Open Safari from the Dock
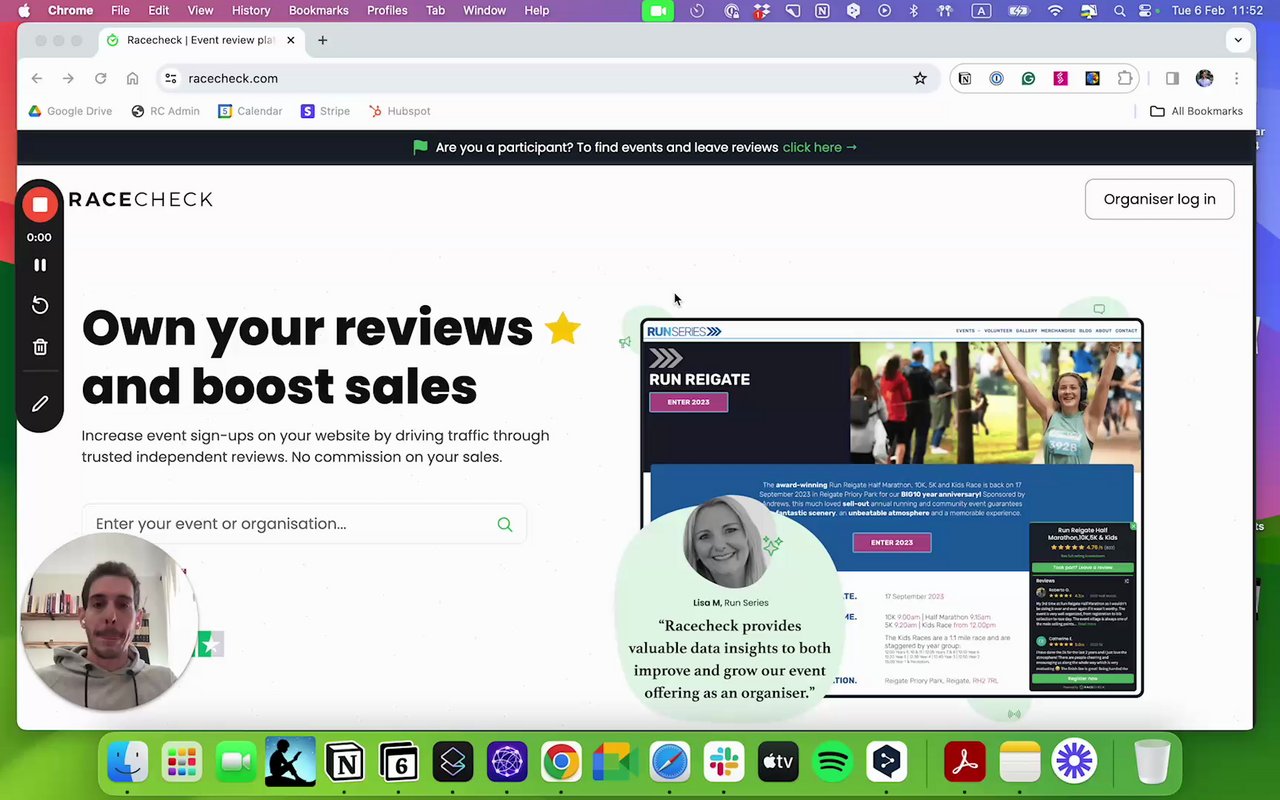Viewport: 1280px width, 800px height. [x=670, y=762]
